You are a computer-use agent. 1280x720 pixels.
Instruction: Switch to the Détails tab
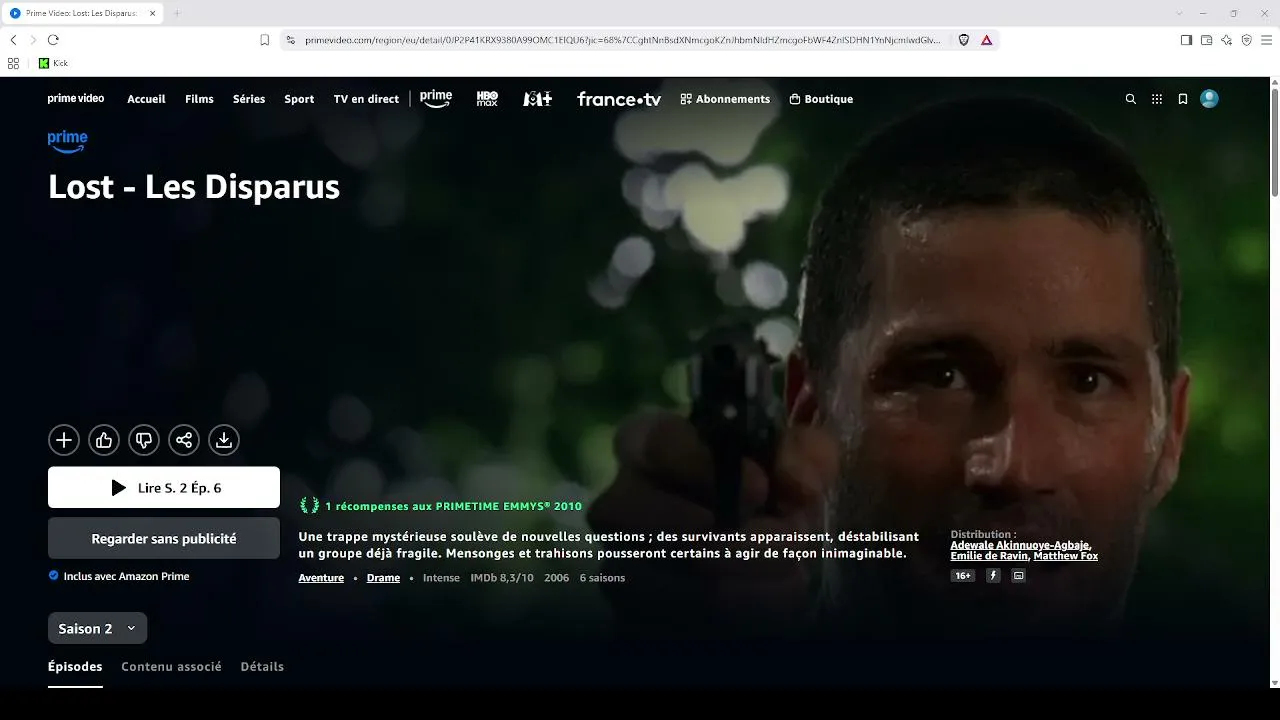tap(262, 667)
